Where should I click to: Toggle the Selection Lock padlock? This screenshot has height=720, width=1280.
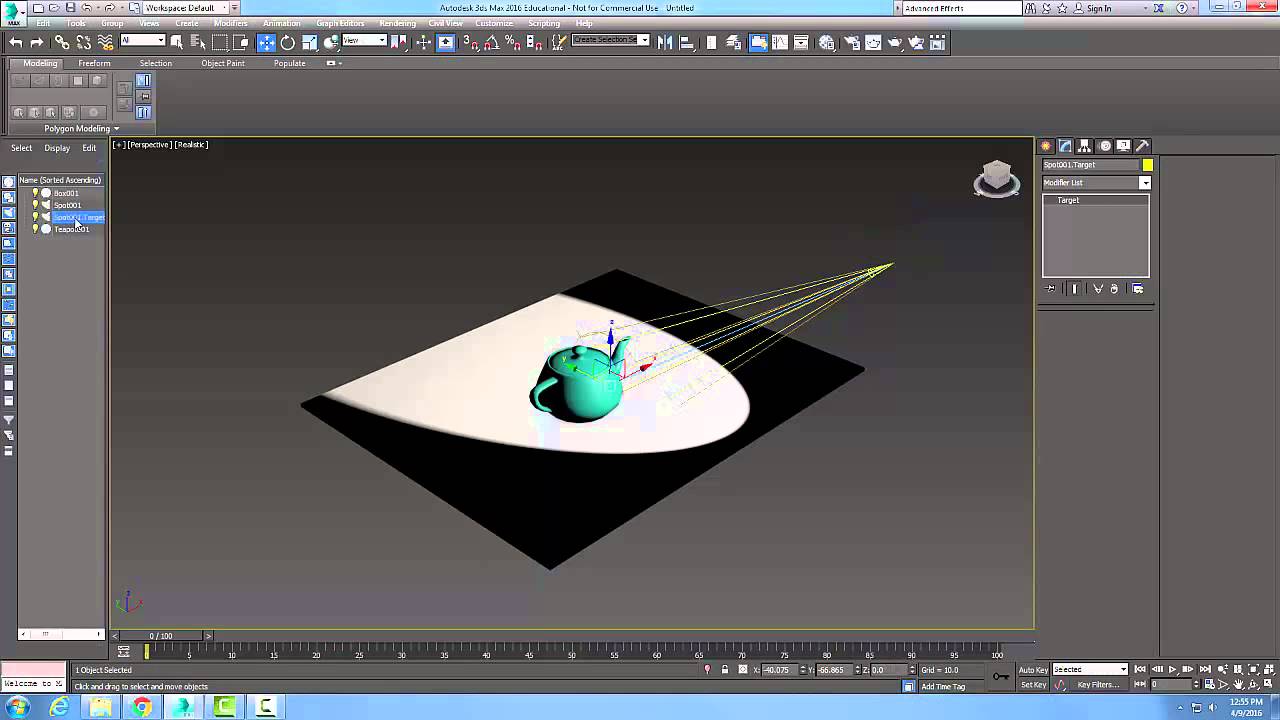coord(725,670)
